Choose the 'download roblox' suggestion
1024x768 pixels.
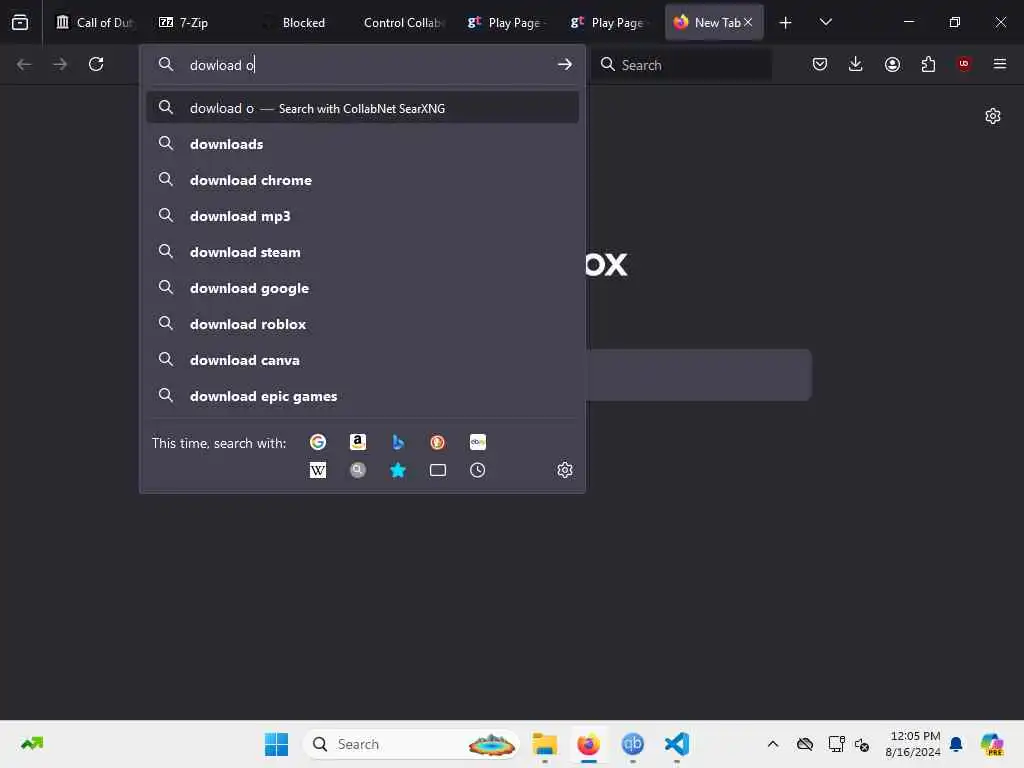[x=362, y=323]
